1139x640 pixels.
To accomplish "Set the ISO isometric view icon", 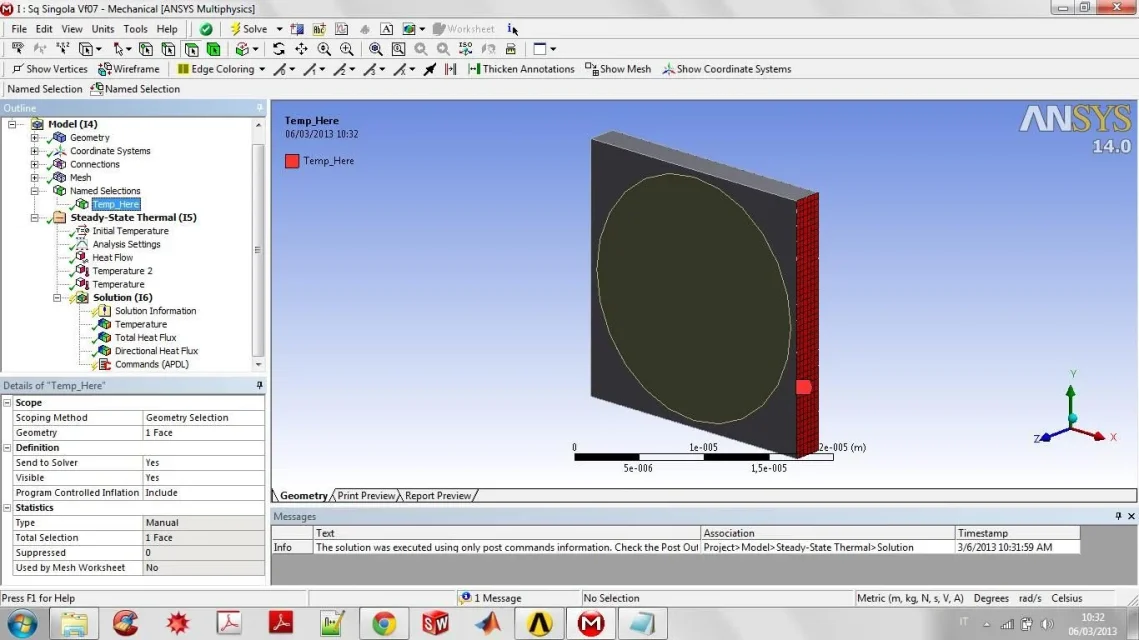I will [466, 49].
